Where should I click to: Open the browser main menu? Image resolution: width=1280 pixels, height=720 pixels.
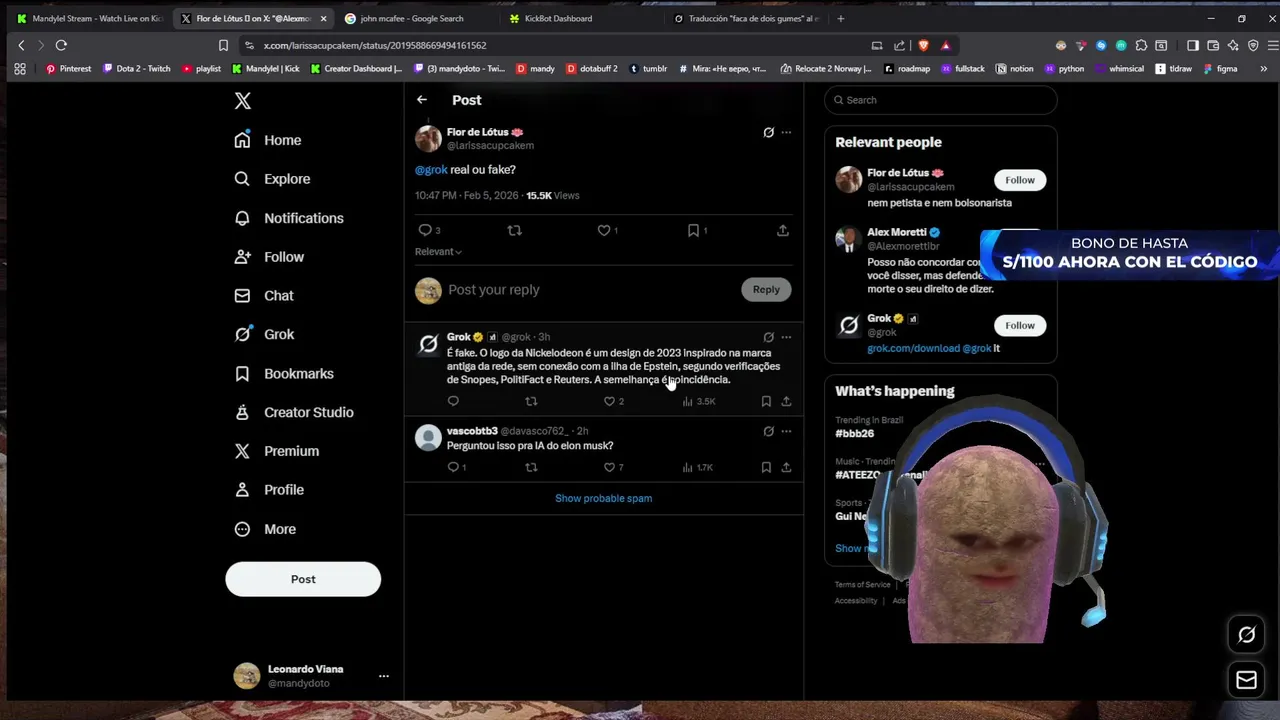(1273, 45)
